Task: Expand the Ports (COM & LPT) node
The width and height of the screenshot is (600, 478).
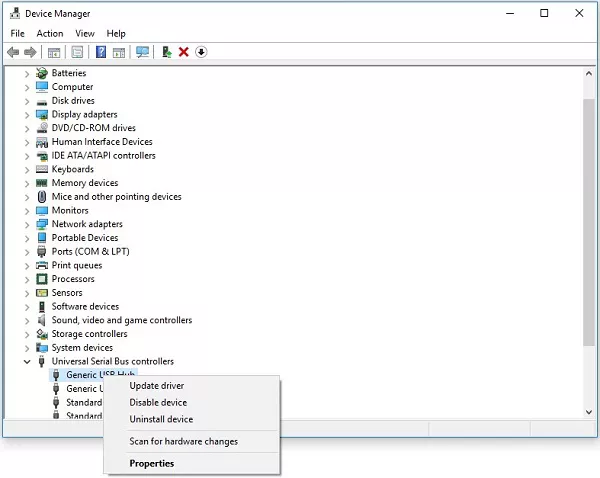Action: click(27, 252)
